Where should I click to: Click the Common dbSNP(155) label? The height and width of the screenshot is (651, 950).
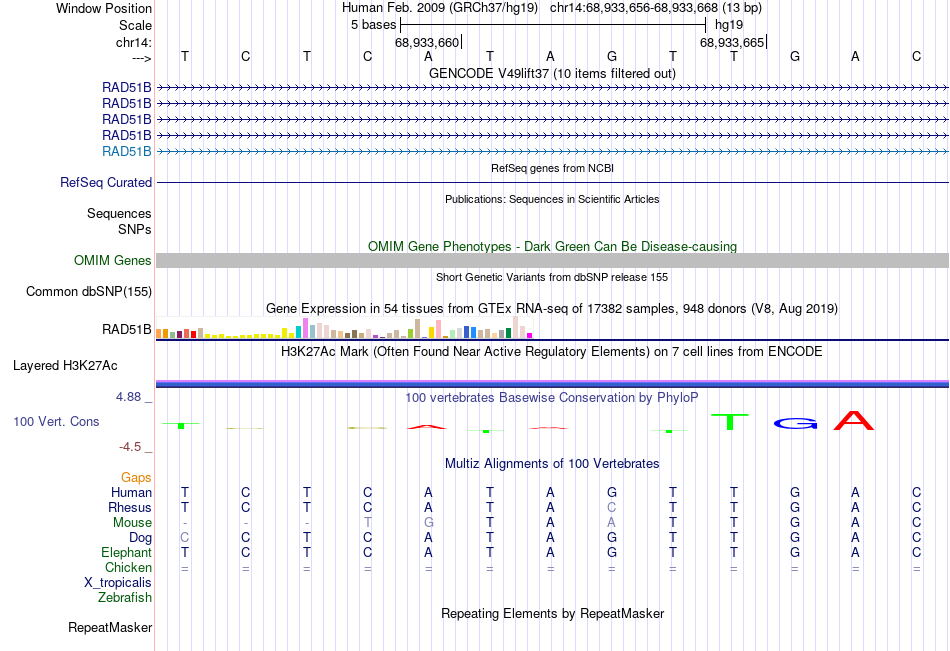pos(88,292)
